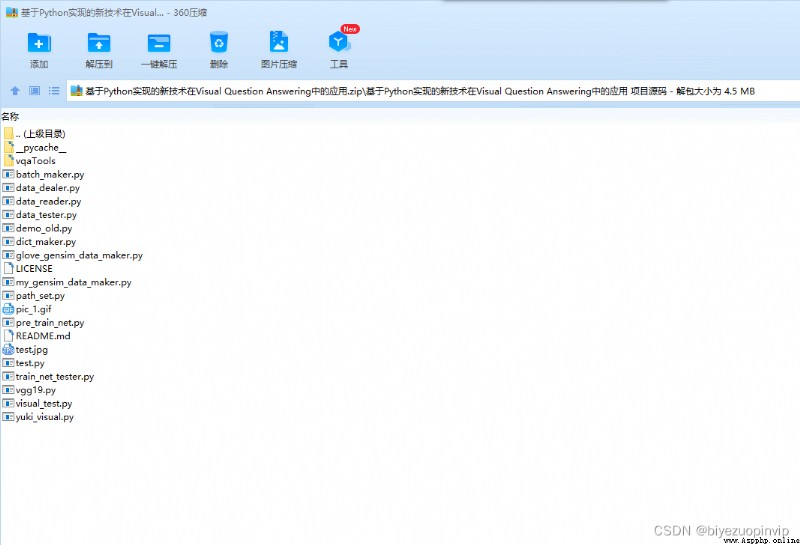This screenshot has height=545, width=800.
Task: Click the archive path address field
Action: pyautogui.click(x=433, y=91)
